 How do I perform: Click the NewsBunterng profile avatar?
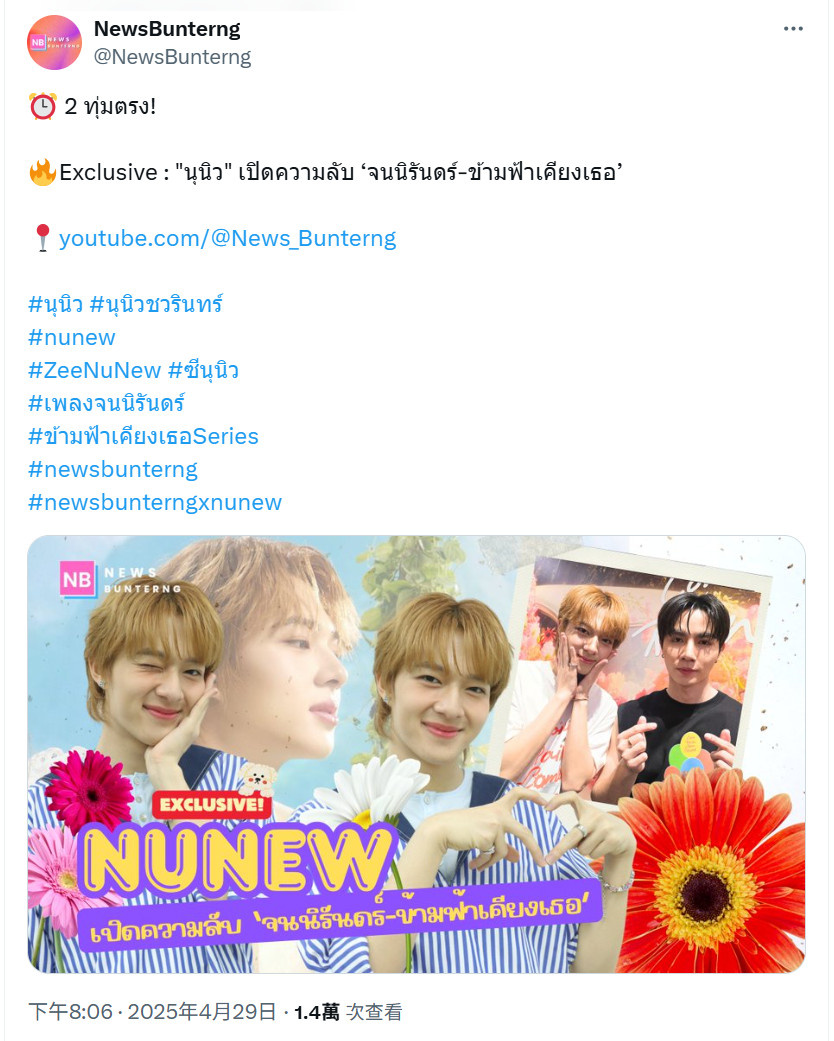(54, 42)
